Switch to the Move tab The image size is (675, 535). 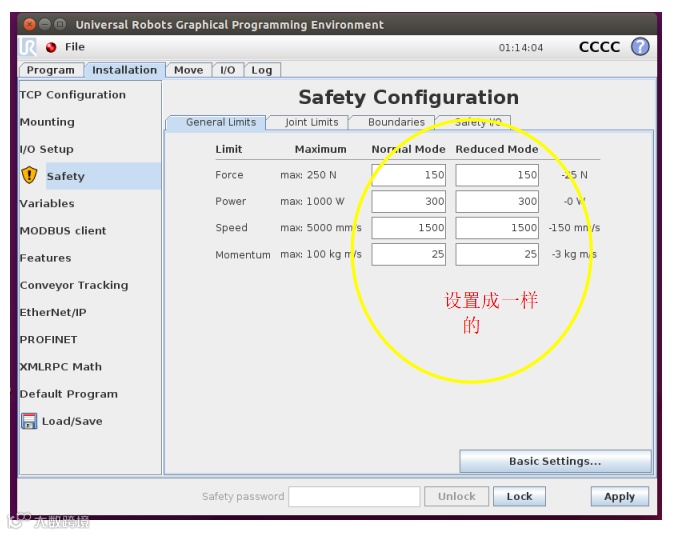pos(189,70)
